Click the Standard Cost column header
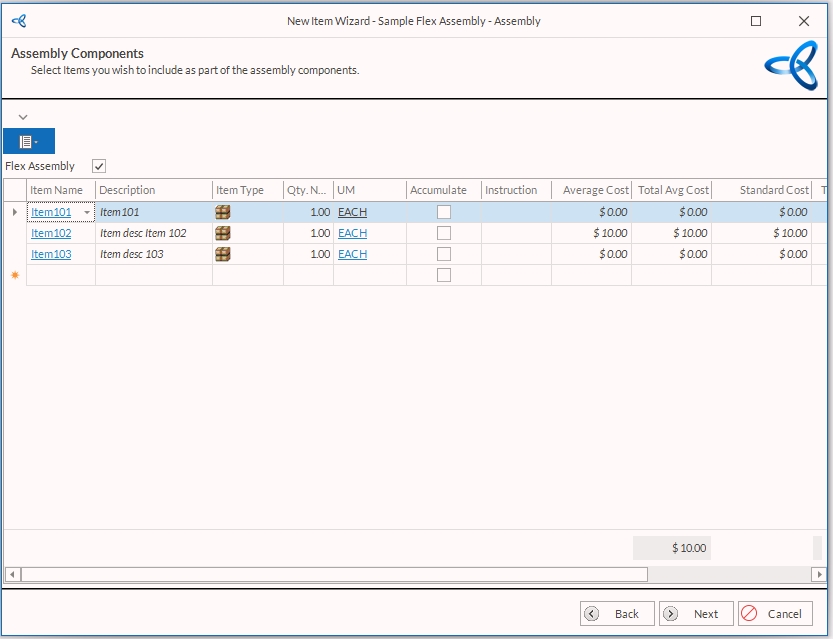833x639 pixels. (x=773, y=190)
